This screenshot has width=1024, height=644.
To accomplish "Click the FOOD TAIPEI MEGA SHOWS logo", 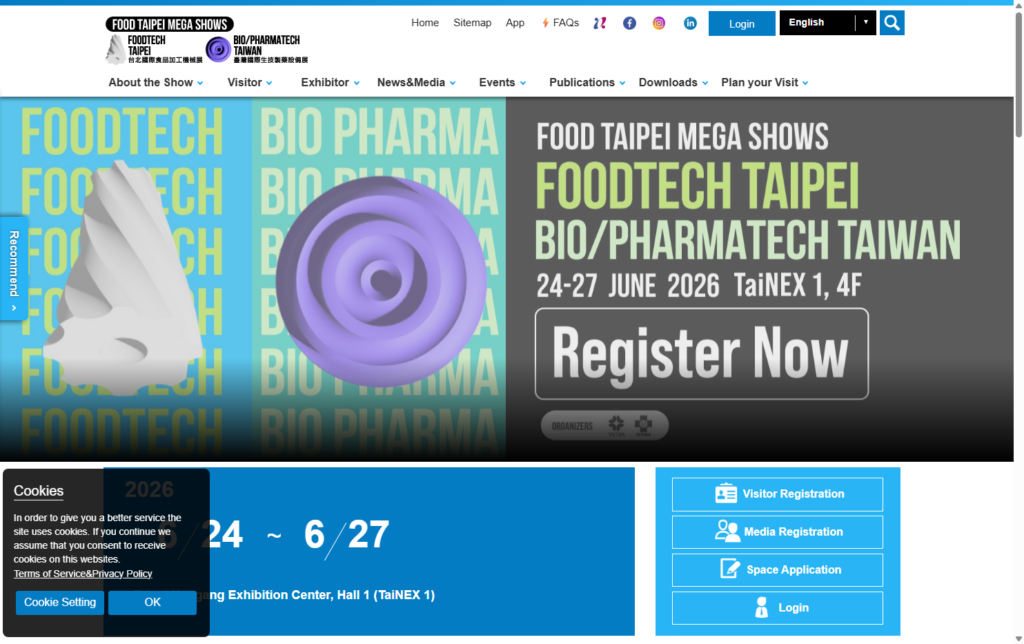I will [x=169, y=22].
